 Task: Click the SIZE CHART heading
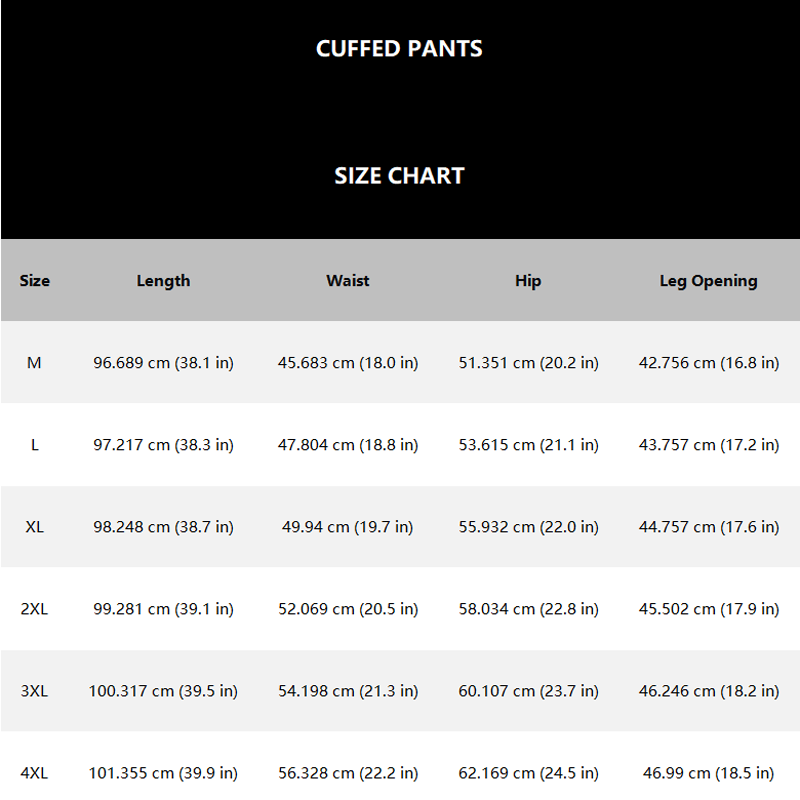(399, 176)
